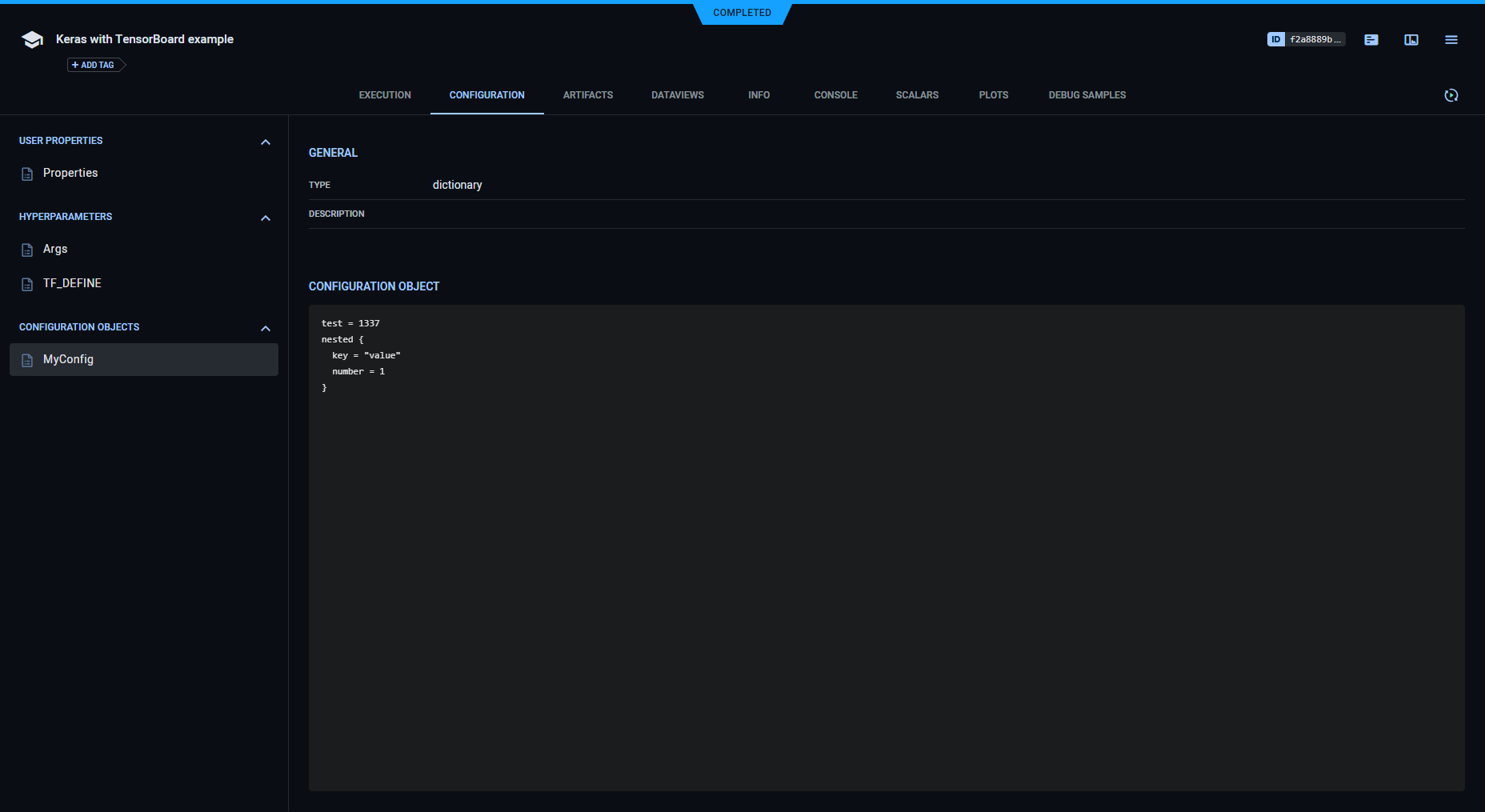Open the experiment description comment icon
Screen dimensions: 1485x812
pos(1371,39)
